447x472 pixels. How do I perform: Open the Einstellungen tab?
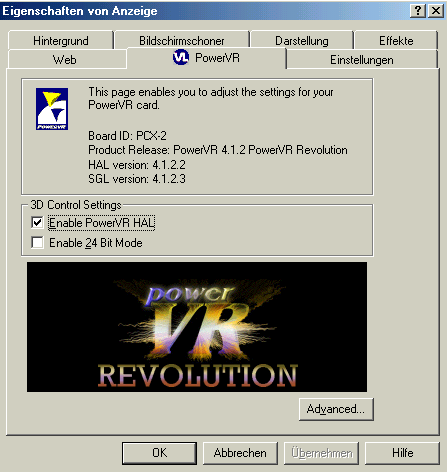coord(362,60)
